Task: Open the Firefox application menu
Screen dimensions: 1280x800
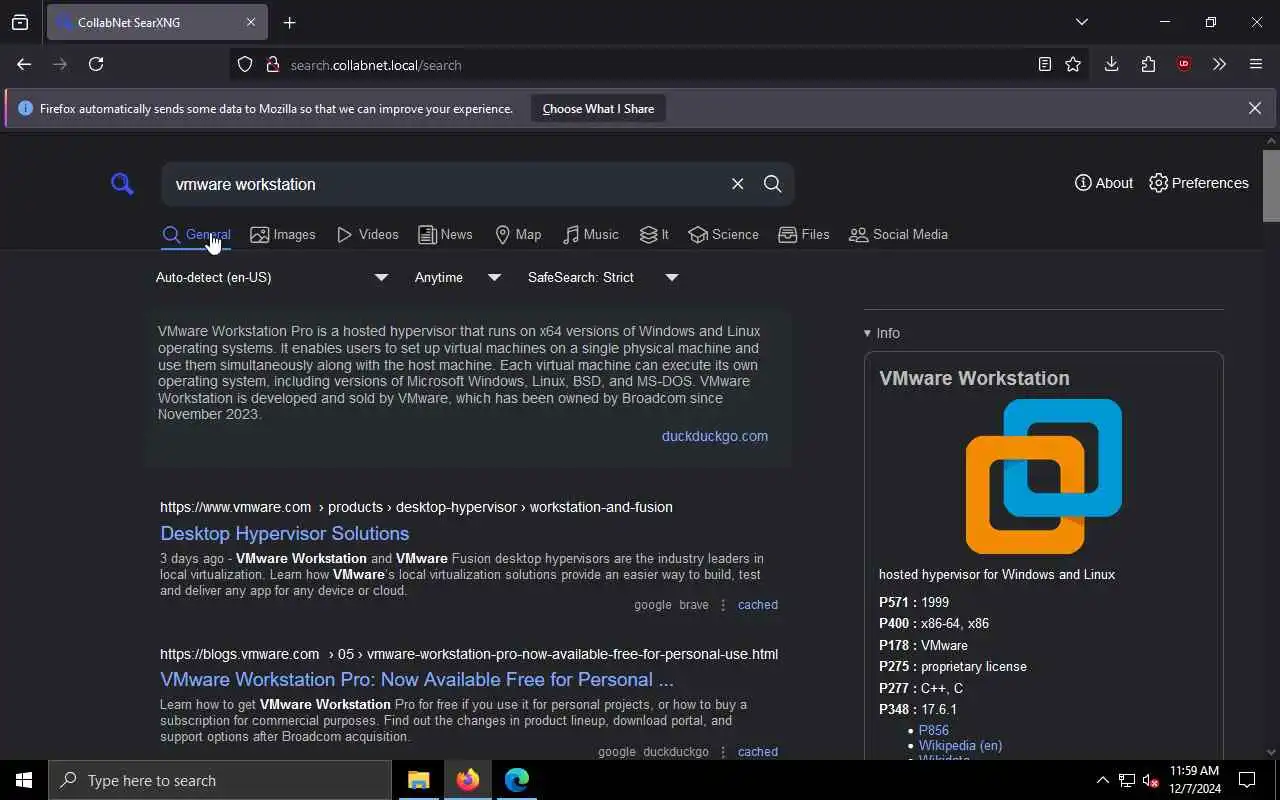Action: pyautogui.click(x=1256, y=64)
